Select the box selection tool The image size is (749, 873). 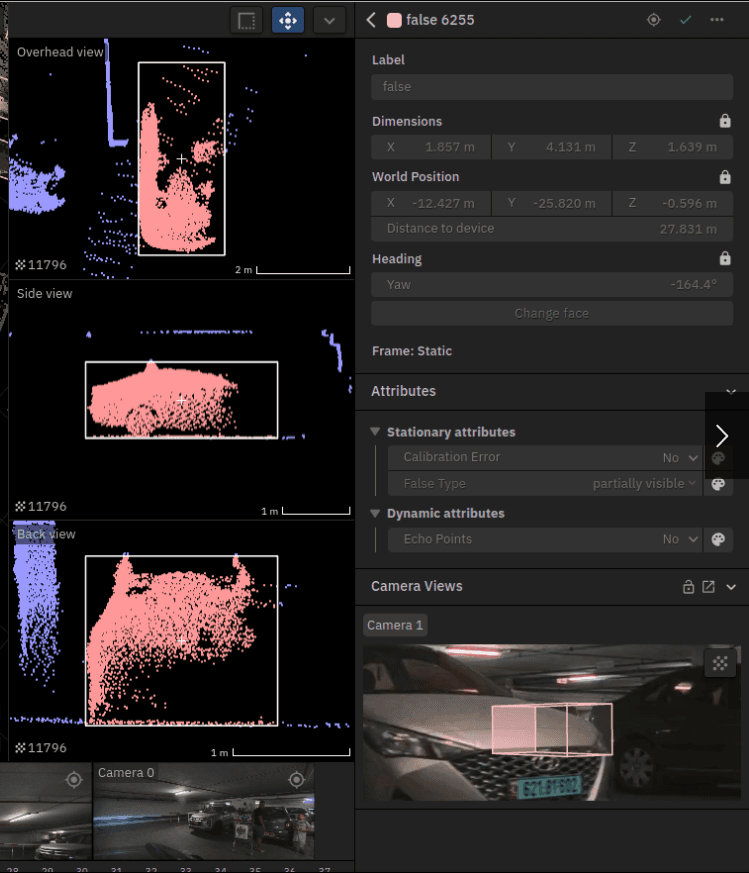[x=246, y=21]
